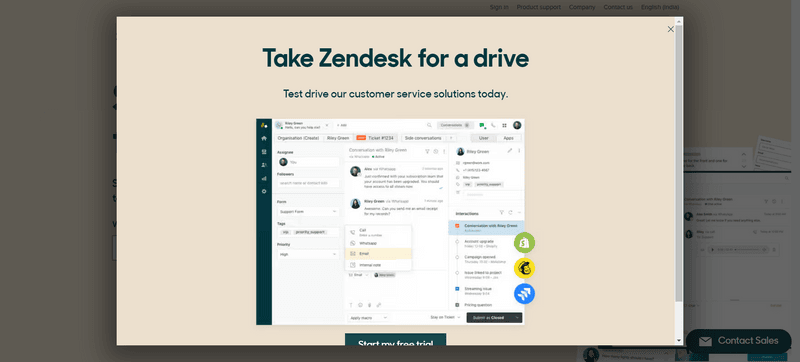Open the Priority High dropdown in preview
The height and width of the screenshot is (362, 800).
308,254
